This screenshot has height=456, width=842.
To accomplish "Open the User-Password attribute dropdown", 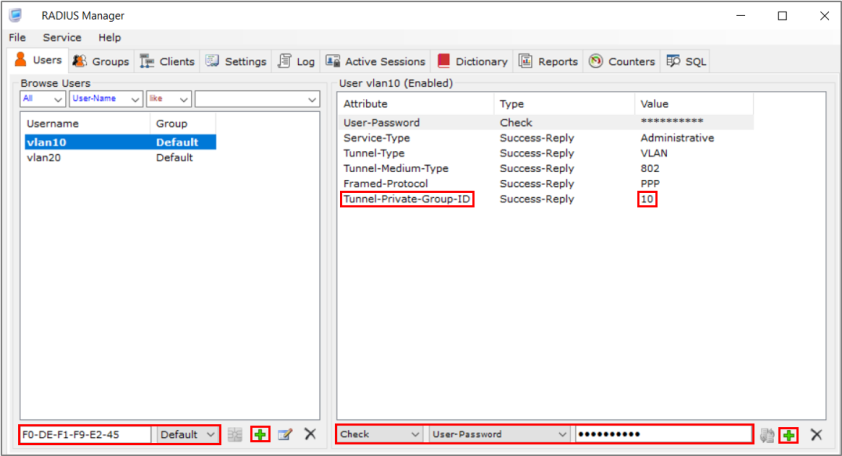I will pos(562,435).
